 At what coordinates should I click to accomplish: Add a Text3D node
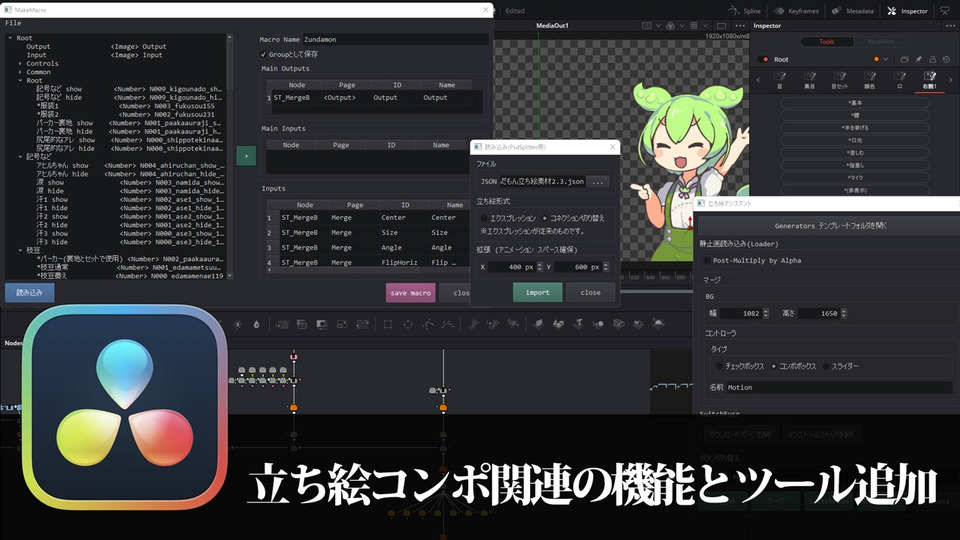pyautogui.click(x=578, y=324)
